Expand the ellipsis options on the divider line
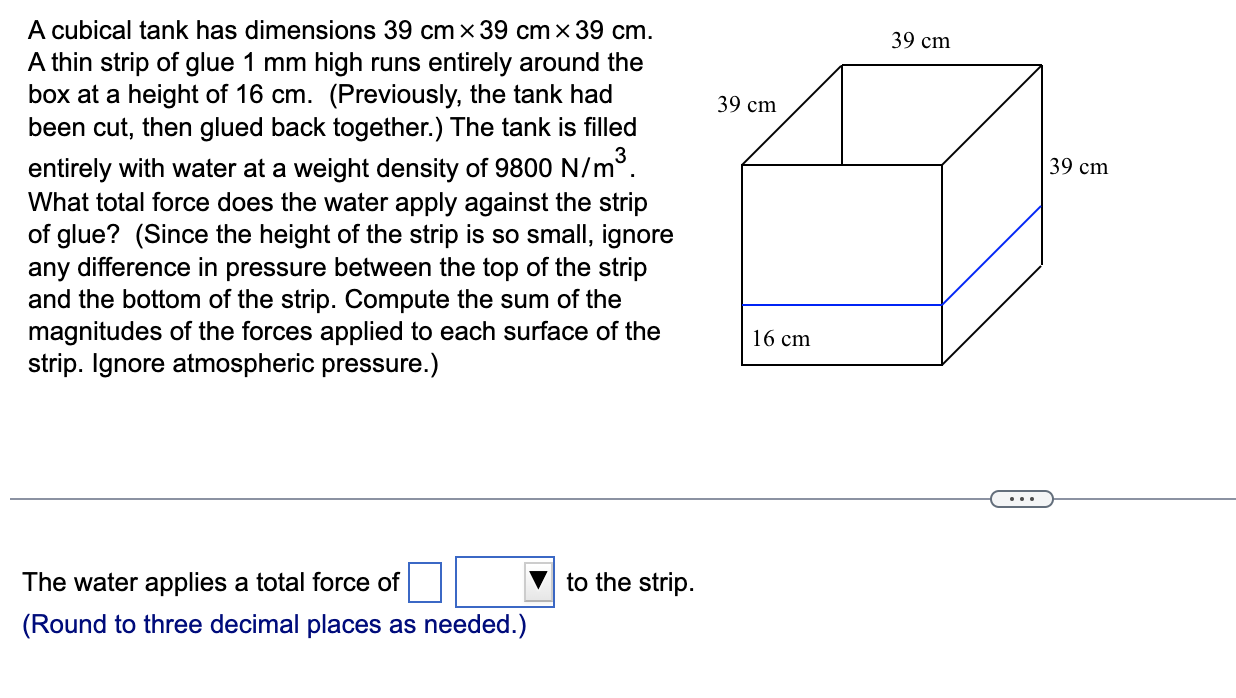 coord(1022,497)
